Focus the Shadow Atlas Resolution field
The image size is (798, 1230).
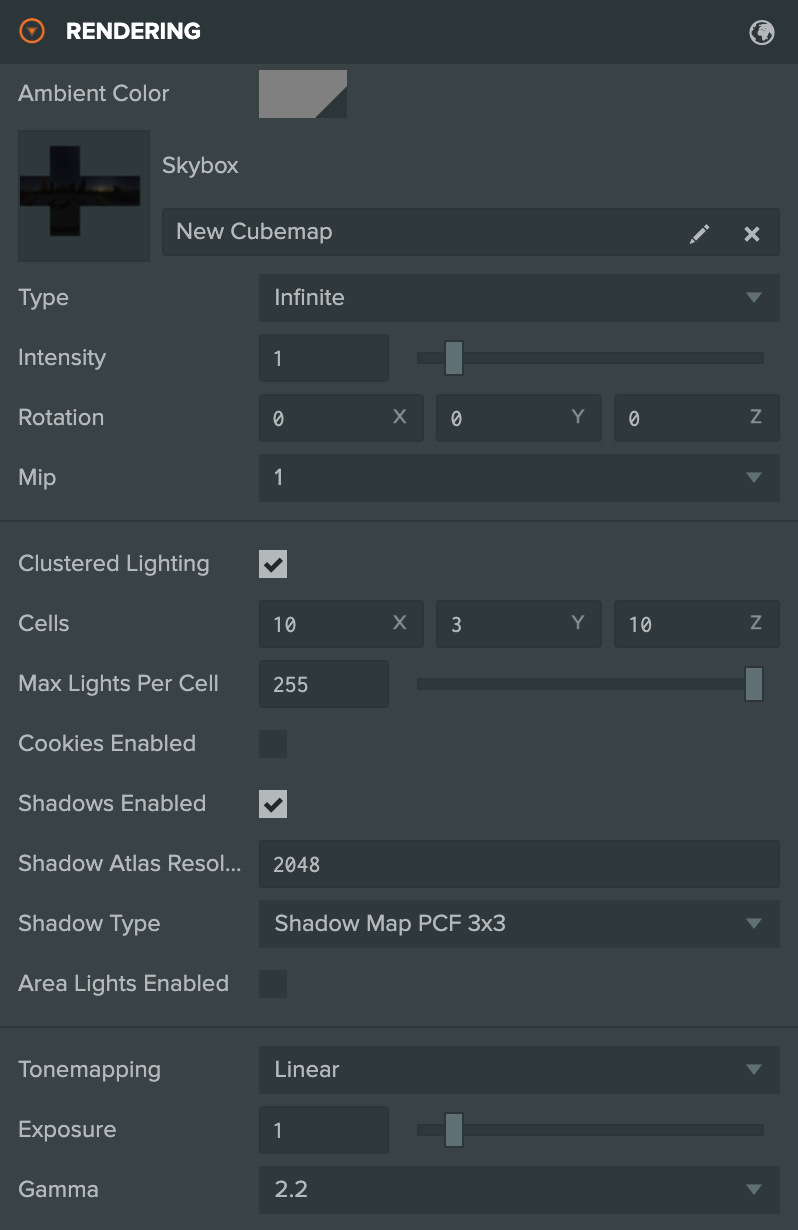pyautogui.click(x=519, y=864)
